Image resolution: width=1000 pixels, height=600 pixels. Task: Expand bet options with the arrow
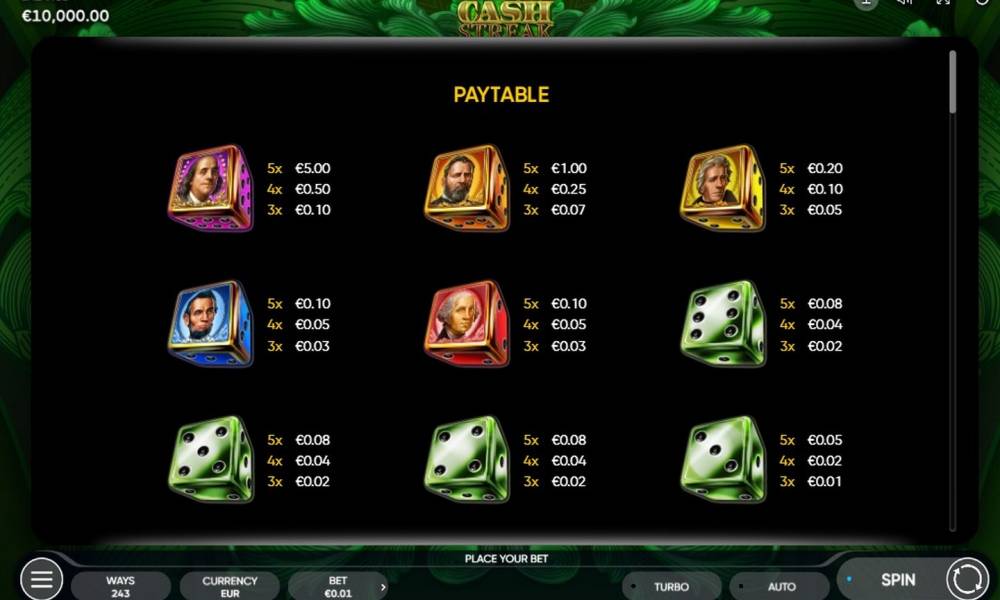pyautogui.click(x=383, y=587)
